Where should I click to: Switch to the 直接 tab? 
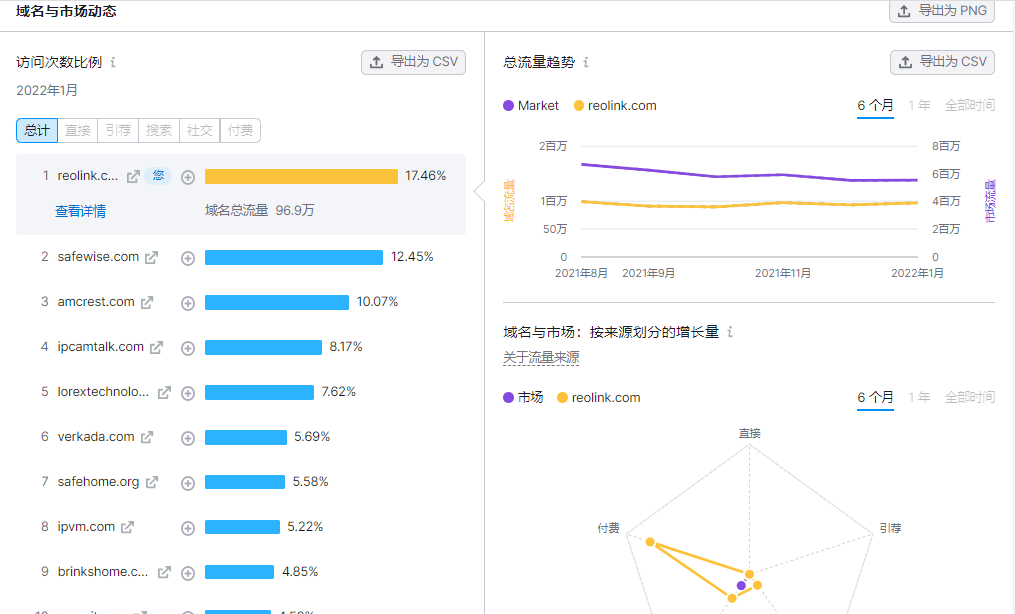click(x=78, y=130)
